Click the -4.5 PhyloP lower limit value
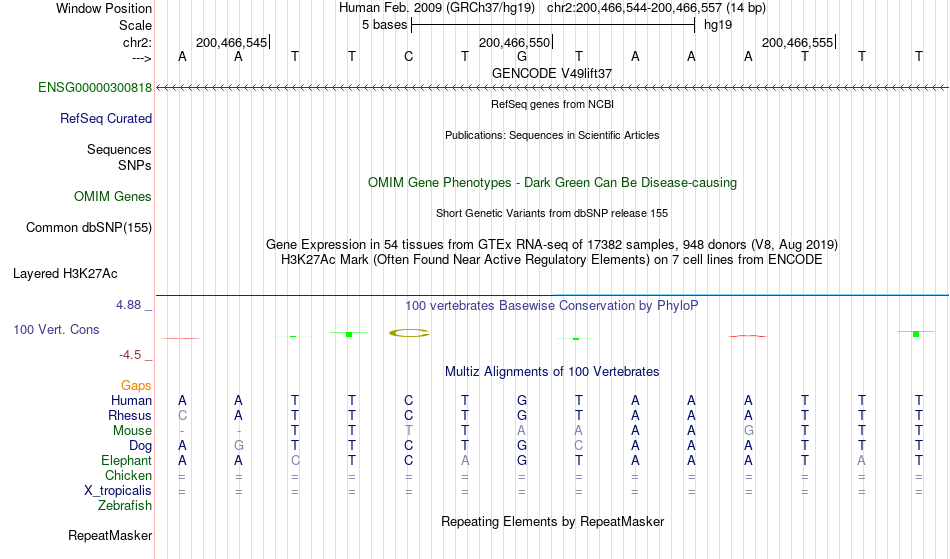 pos(130,355)
